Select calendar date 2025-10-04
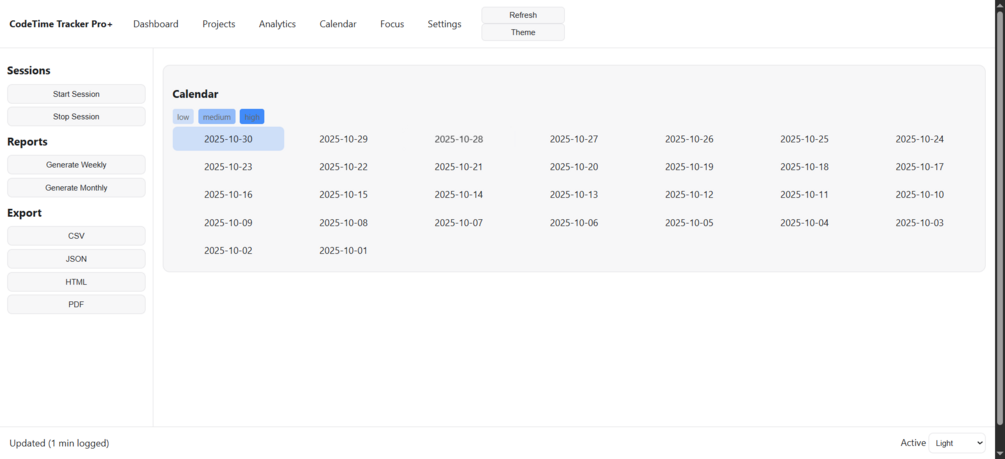 coord(804,223)
